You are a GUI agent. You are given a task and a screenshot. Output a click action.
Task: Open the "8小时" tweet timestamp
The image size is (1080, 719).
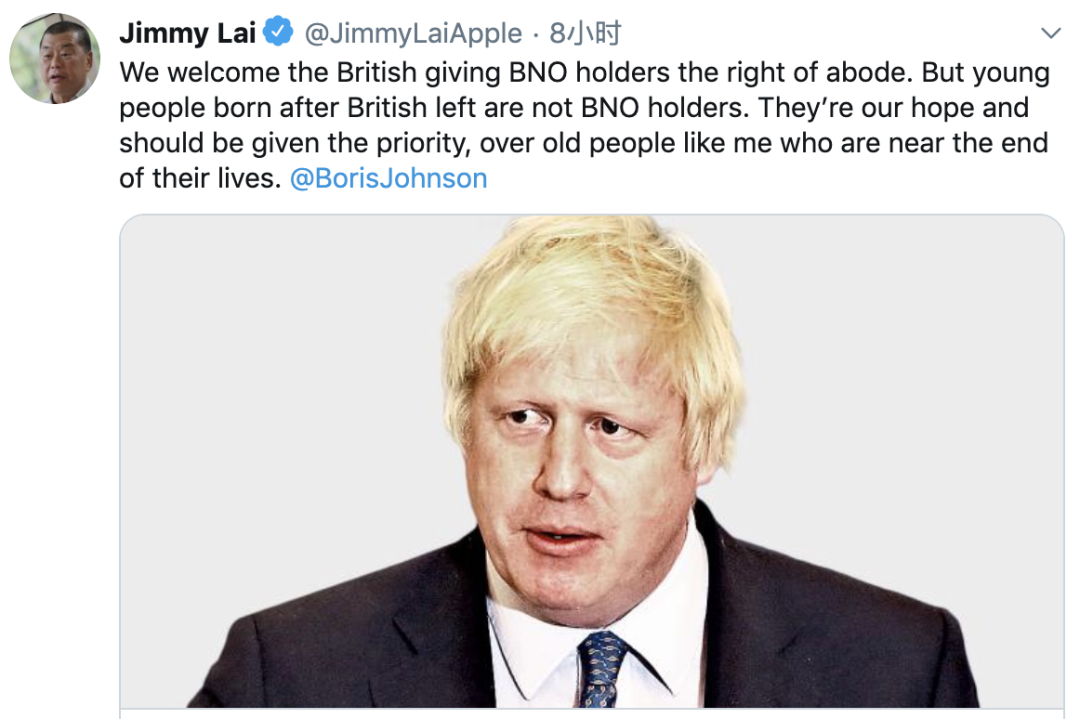point(585,34)
